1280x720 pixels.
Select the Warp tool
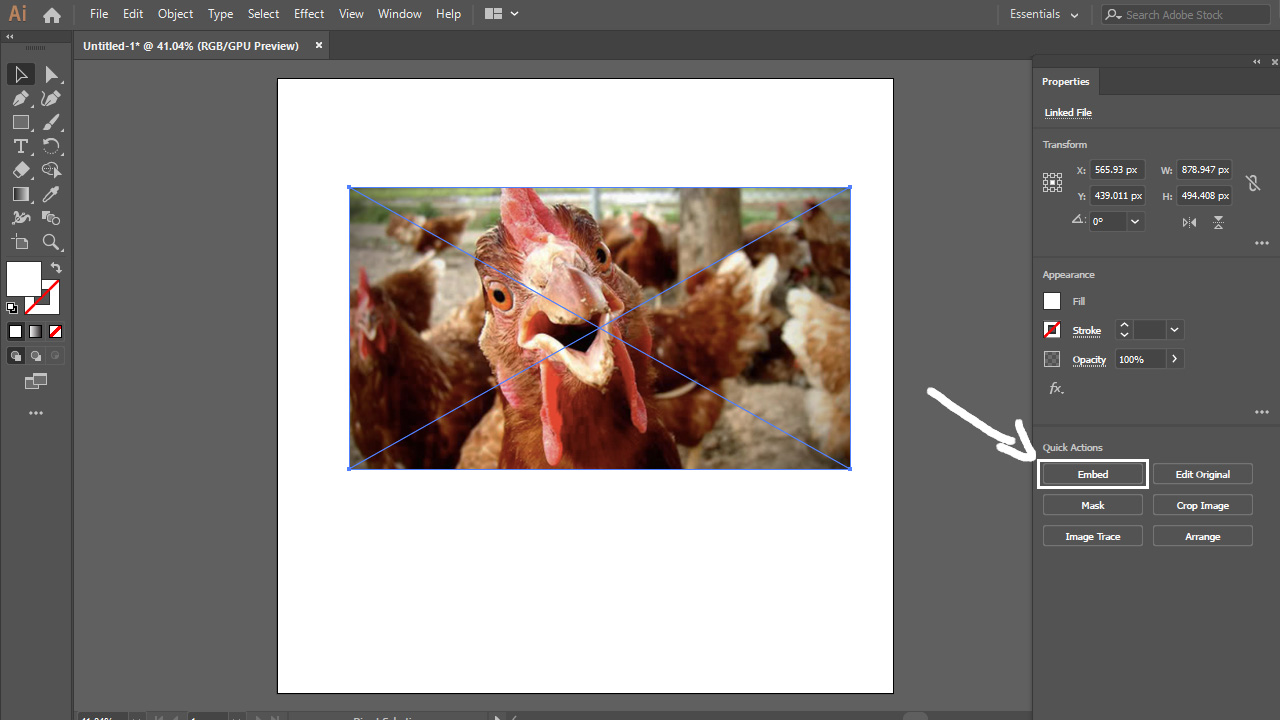pos(20,219)
